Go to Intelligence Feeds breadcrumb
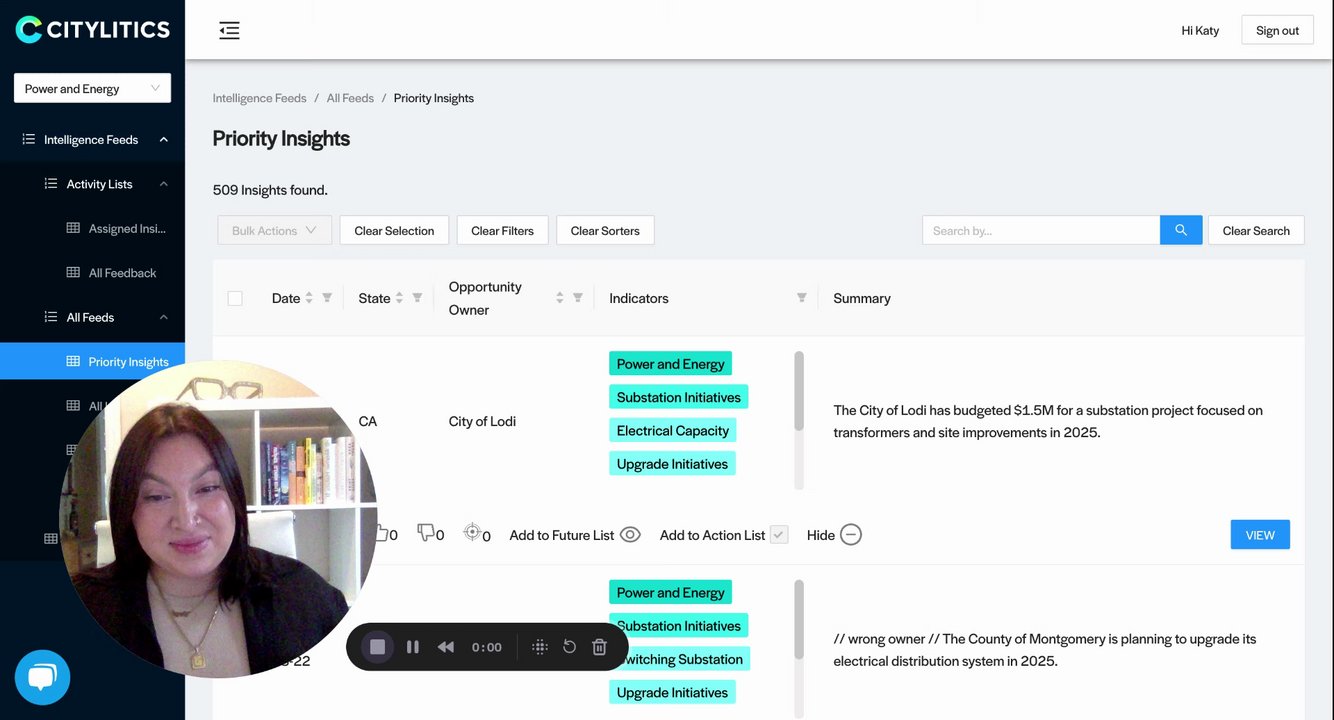The image size is (1334, 720). point(259,98)
